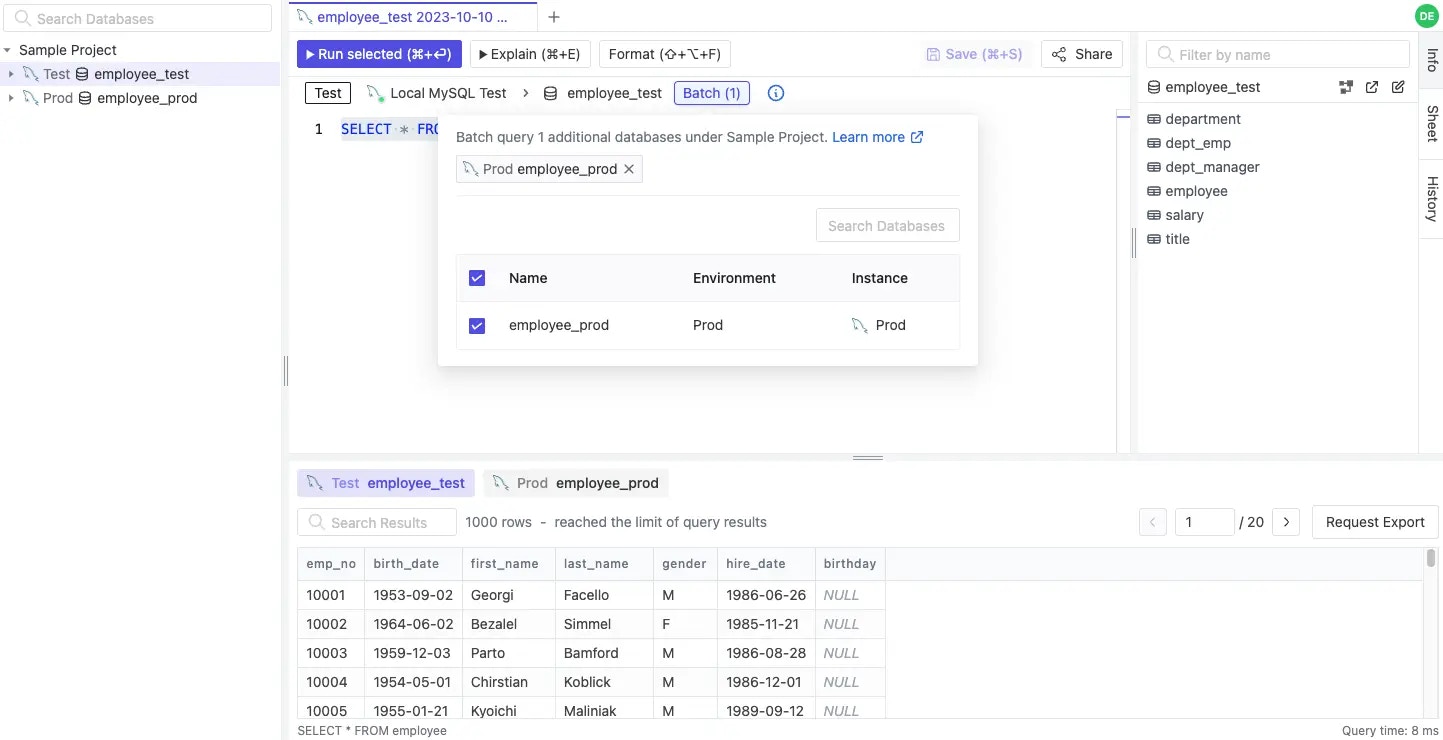
Task: Add new sheet tab with plus icon
Action: (x=554, y=17)
